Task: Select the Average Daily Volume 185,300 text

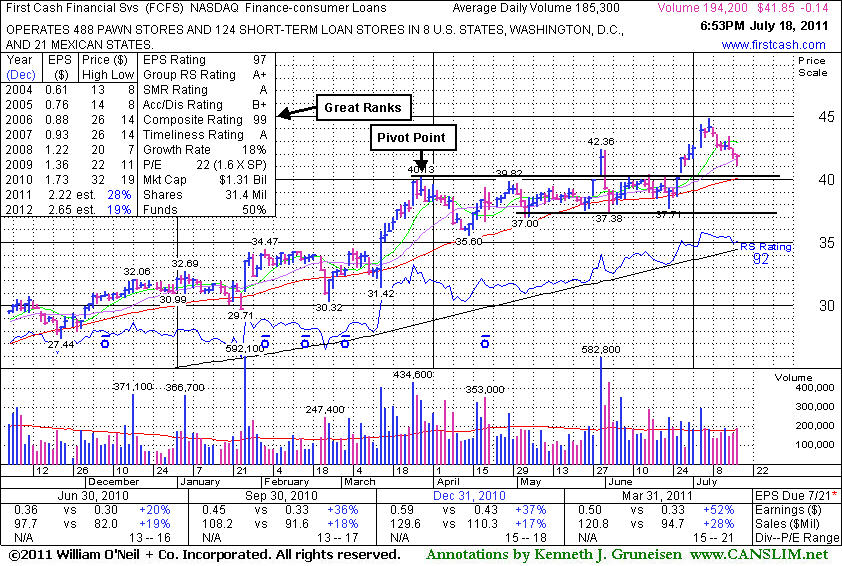Action: click(x=536, y=8)
